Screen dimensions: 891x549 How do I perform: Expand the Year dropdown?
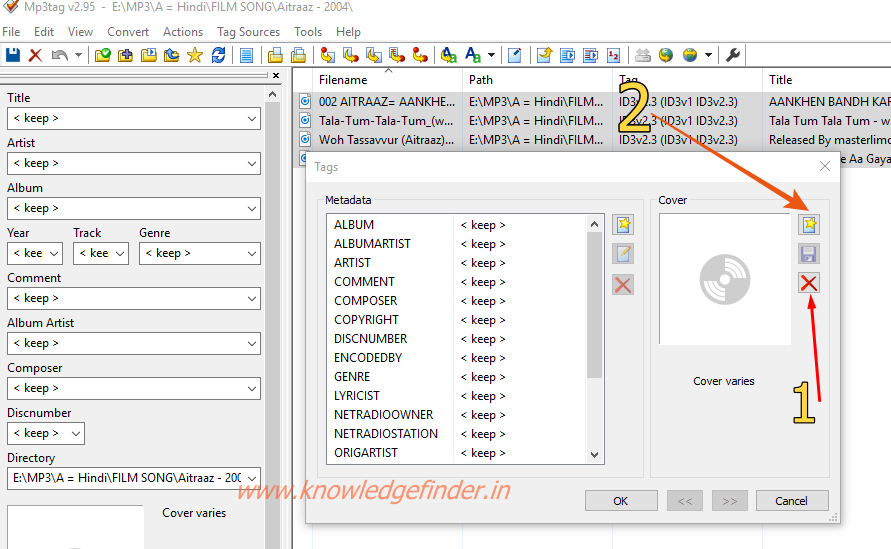click(x=54, y=253)
